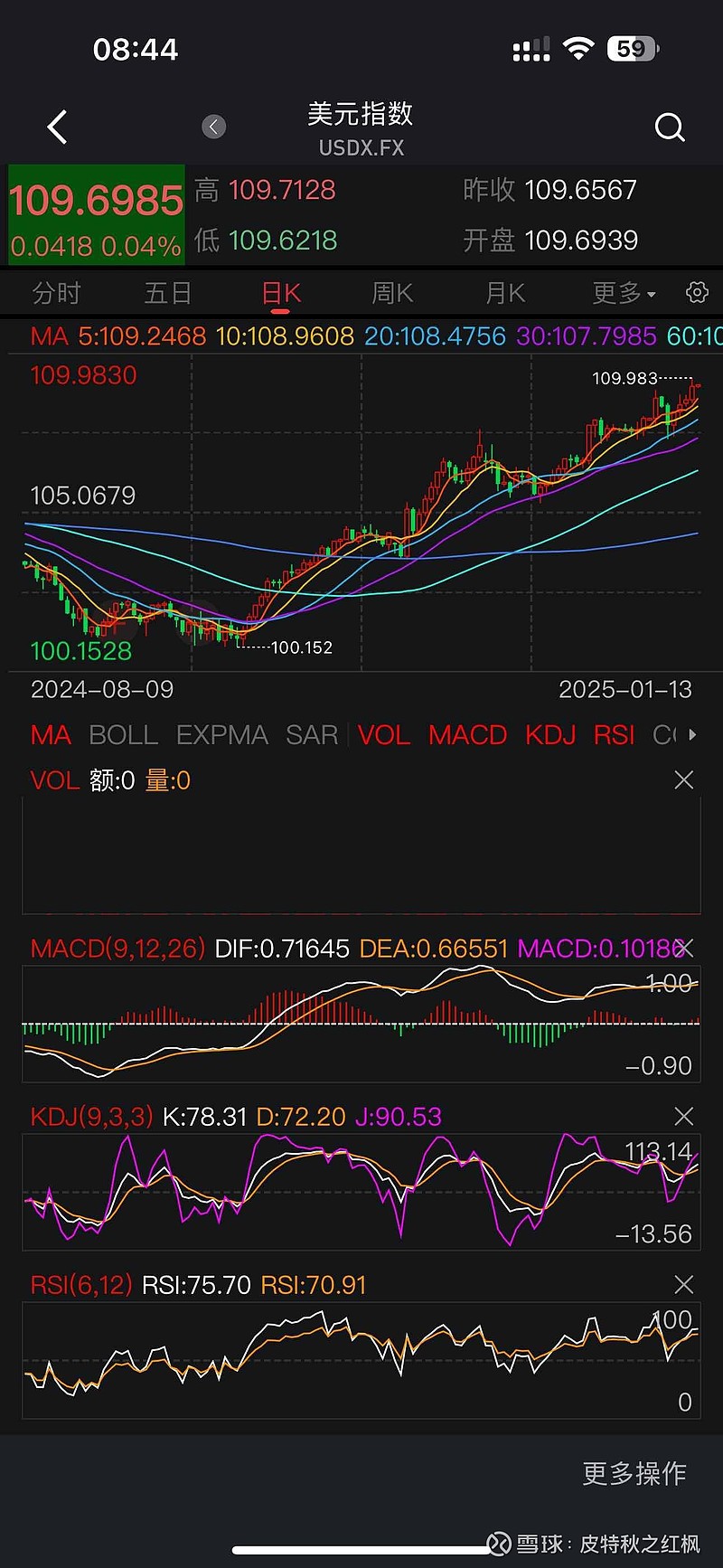Tap MA 10:108.9608 legend value
This screenshot has width=723, height=1568.
[285, 336]
